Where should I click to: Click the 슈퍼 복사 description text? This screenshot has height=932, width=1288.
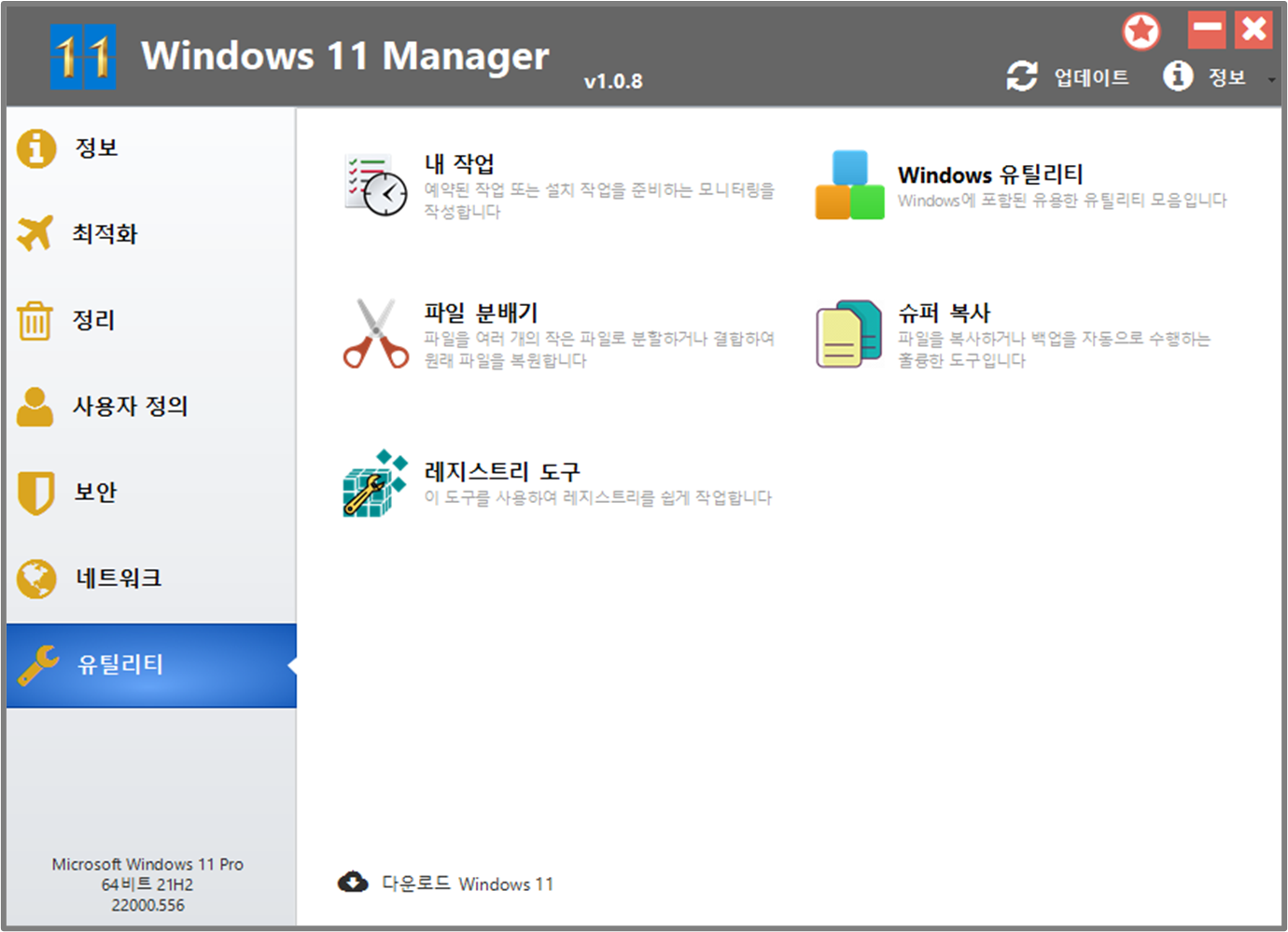coord(1055,349)
